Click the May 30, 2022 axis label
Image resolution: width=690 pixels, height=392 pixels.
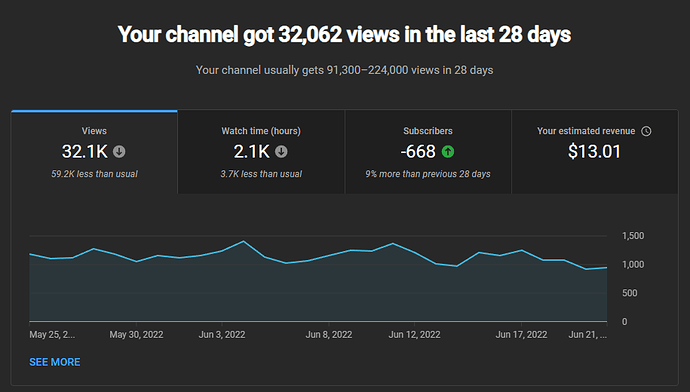136,335
